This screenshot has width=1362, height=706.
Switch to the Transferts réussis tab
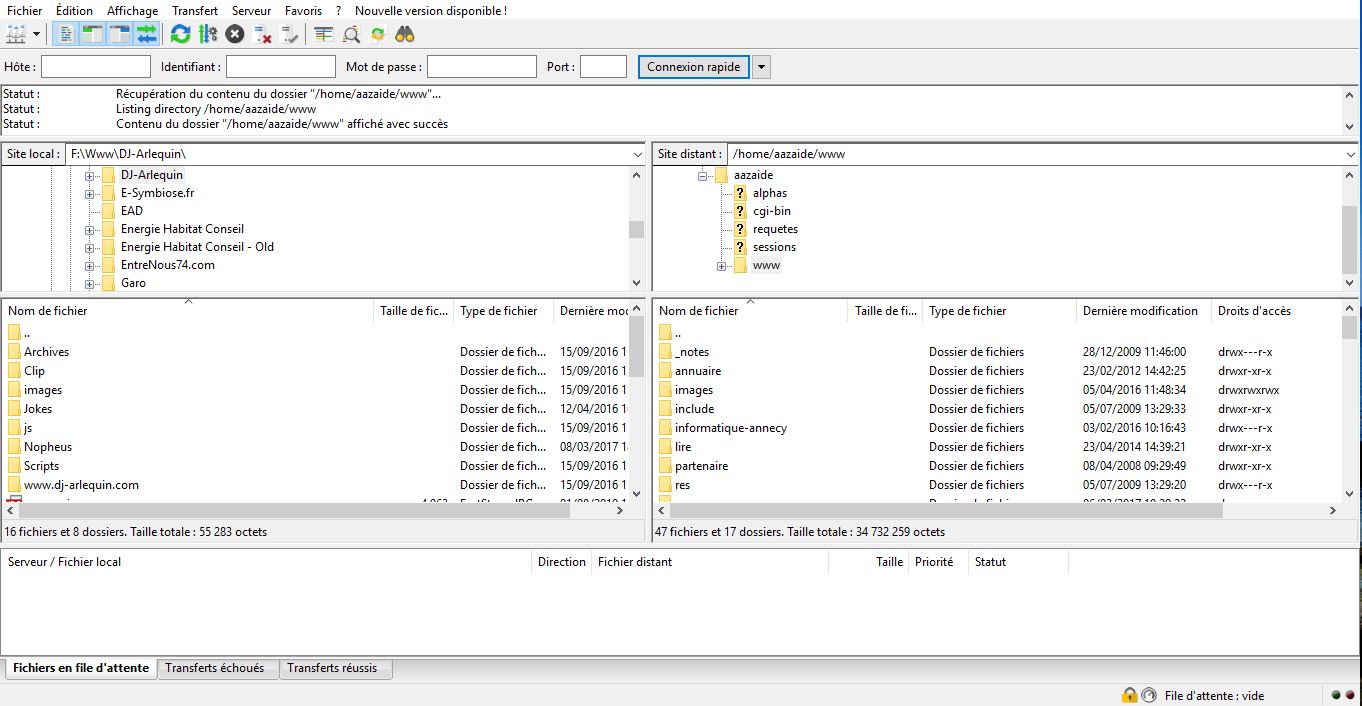pos(336,668)
